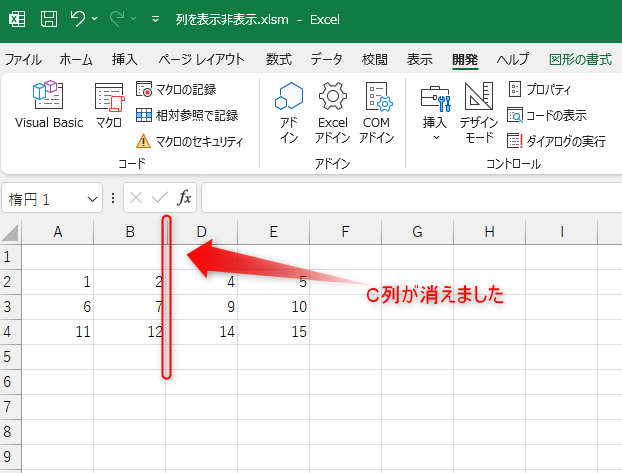The width and height of the screenshot is (622, 473).
Task: Toggle デザイン モード
Action: (x=479, y=112)
